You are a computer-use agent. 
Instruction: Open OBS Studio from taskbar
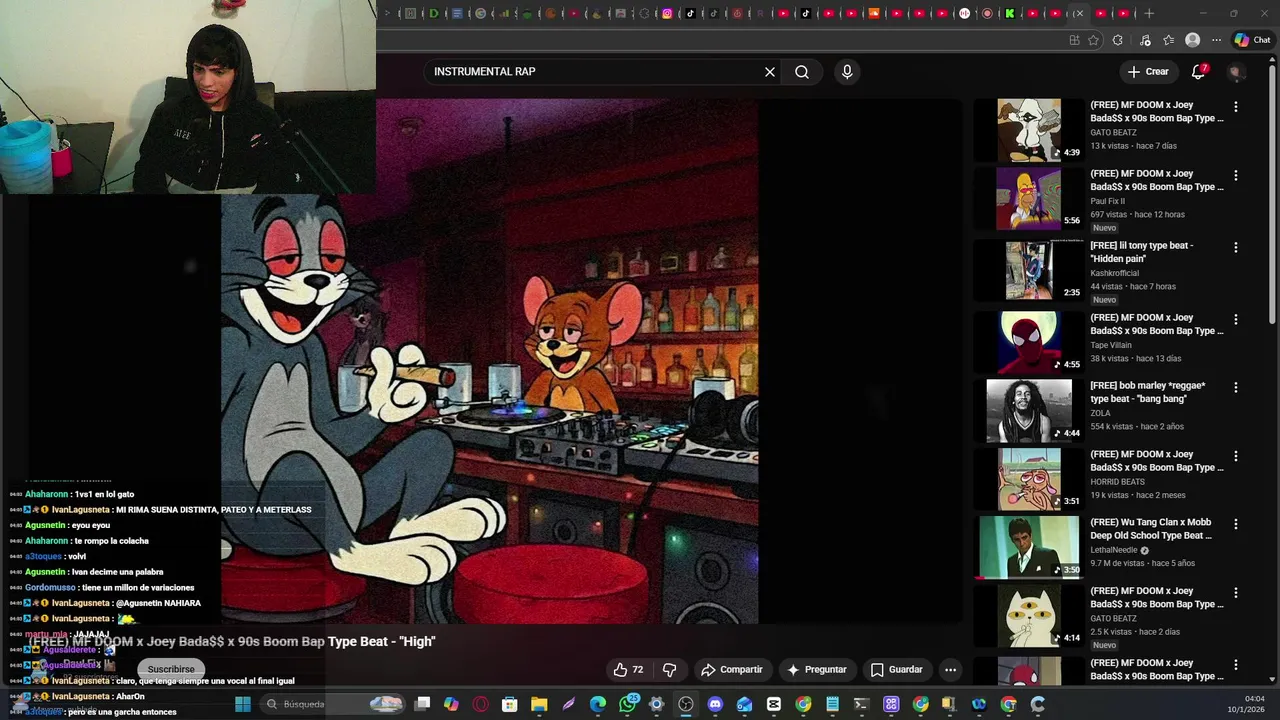(x=686, y=704)
